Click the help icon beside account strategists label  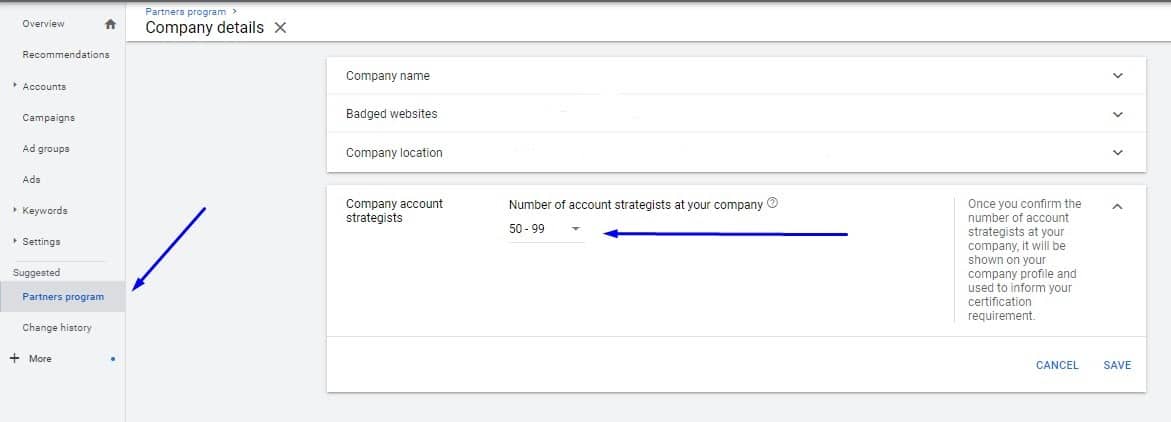tap(772, 204)
